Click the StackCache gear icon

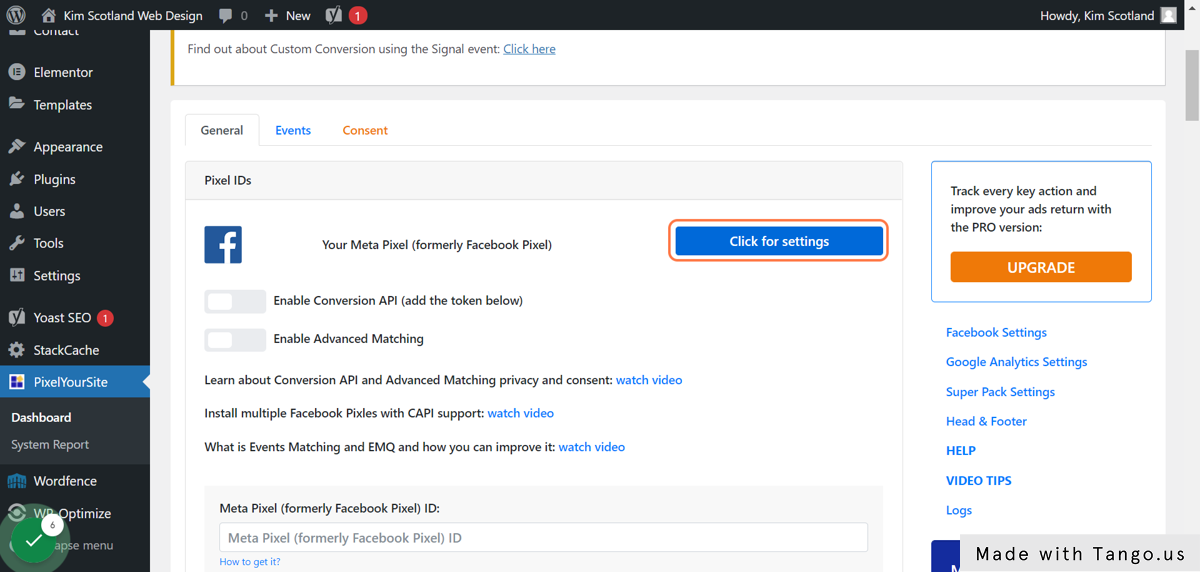pyautogui.click(x=16, y=350)
